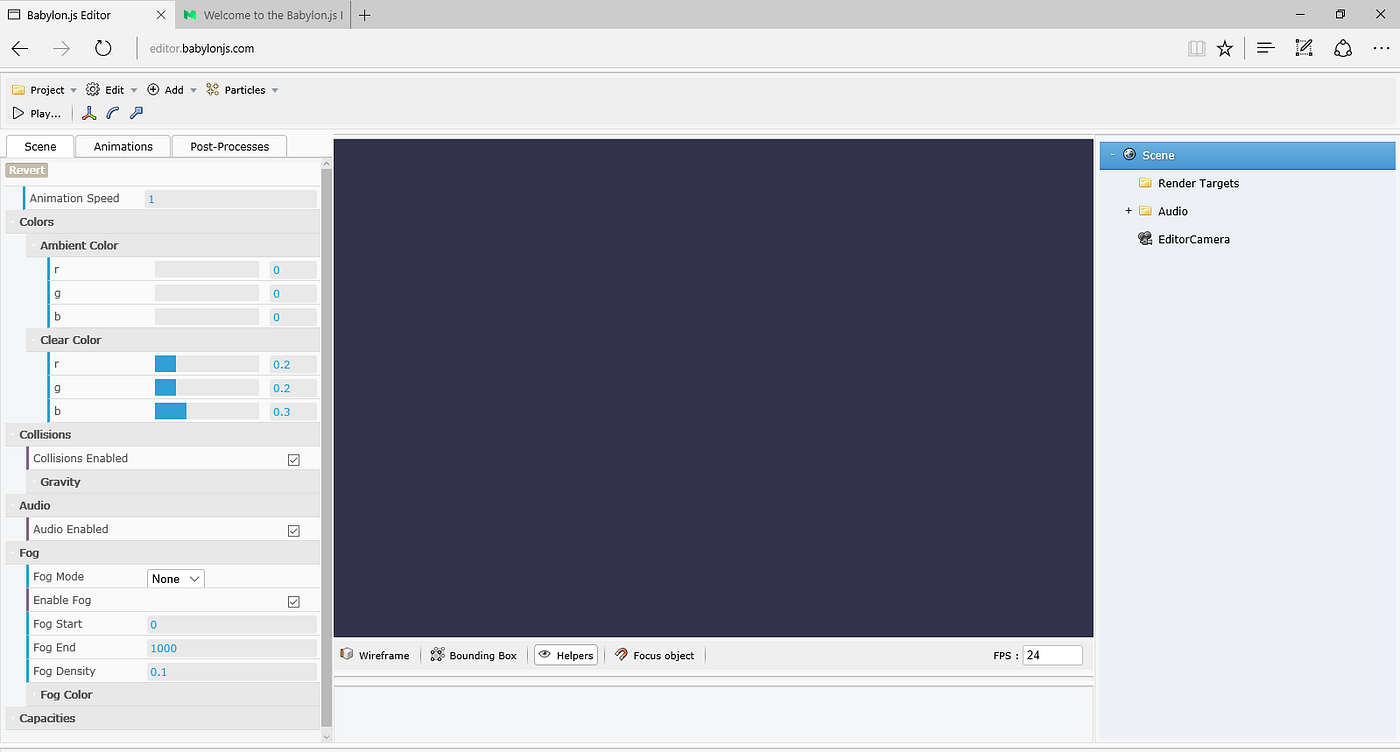The width and height of the screenshot is (1400, 752).
Task: Toggle Bounding Box display
Action: (x=473, y=655)
